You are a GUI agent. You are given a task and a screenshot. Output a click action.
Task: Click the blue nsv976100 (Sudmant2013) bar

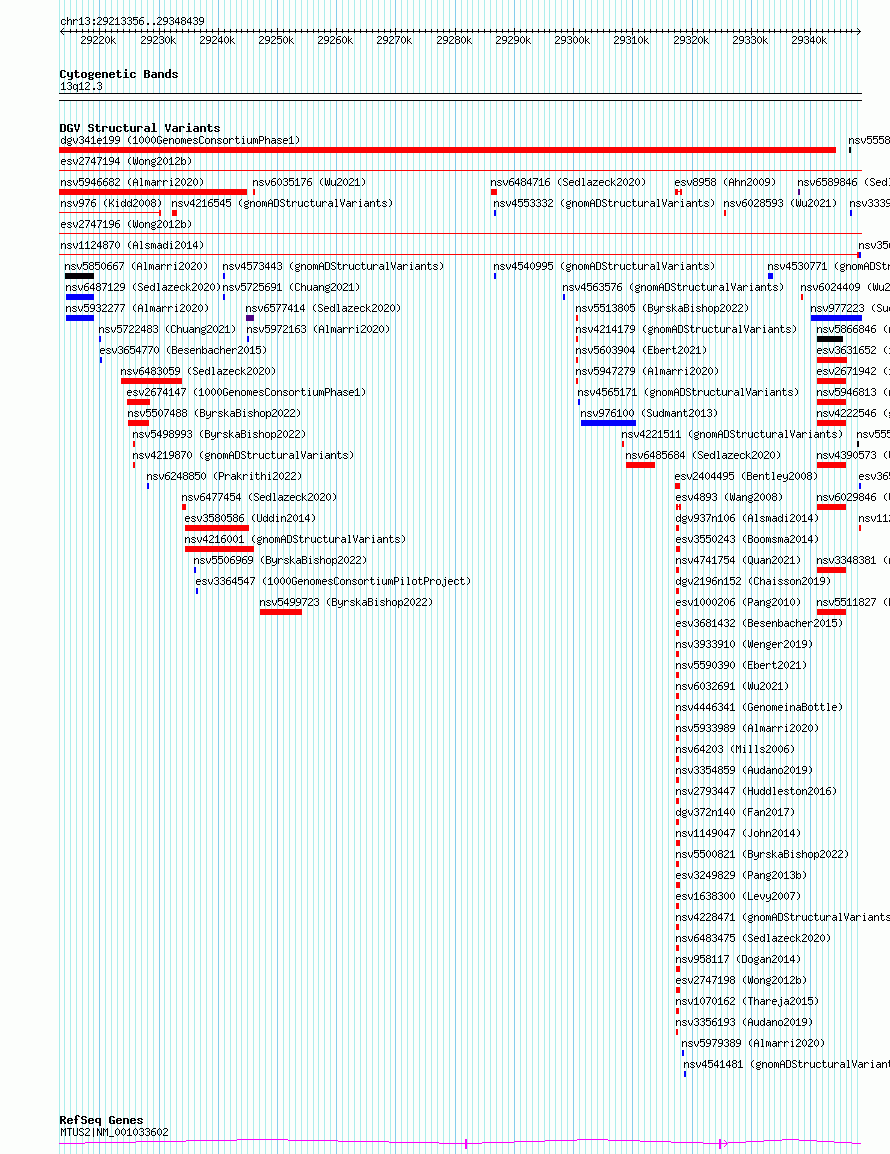(x=608, y=423)
